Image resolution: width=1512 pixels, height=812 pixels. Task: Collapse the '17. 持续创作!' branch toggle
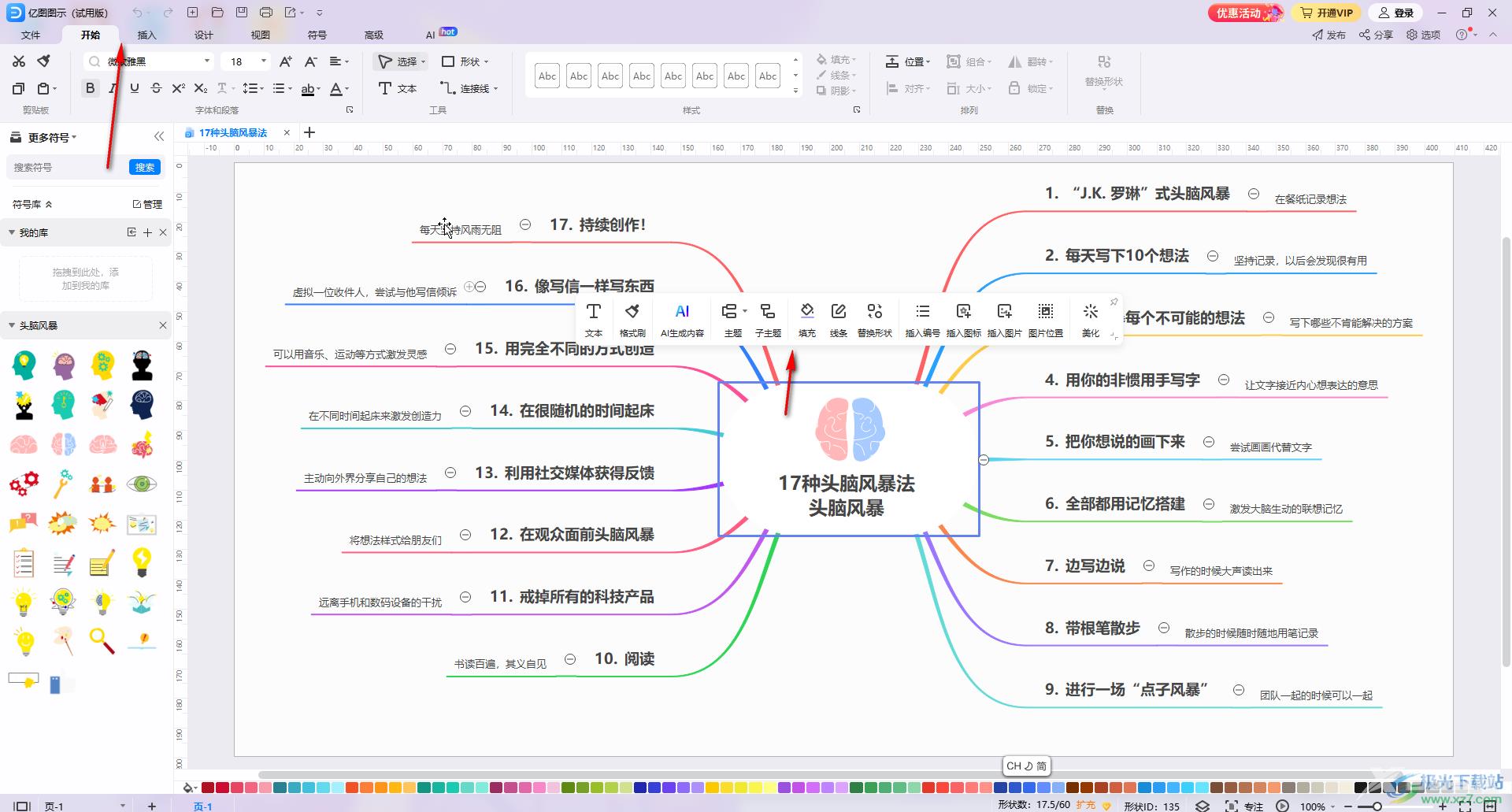click(525, 224)
